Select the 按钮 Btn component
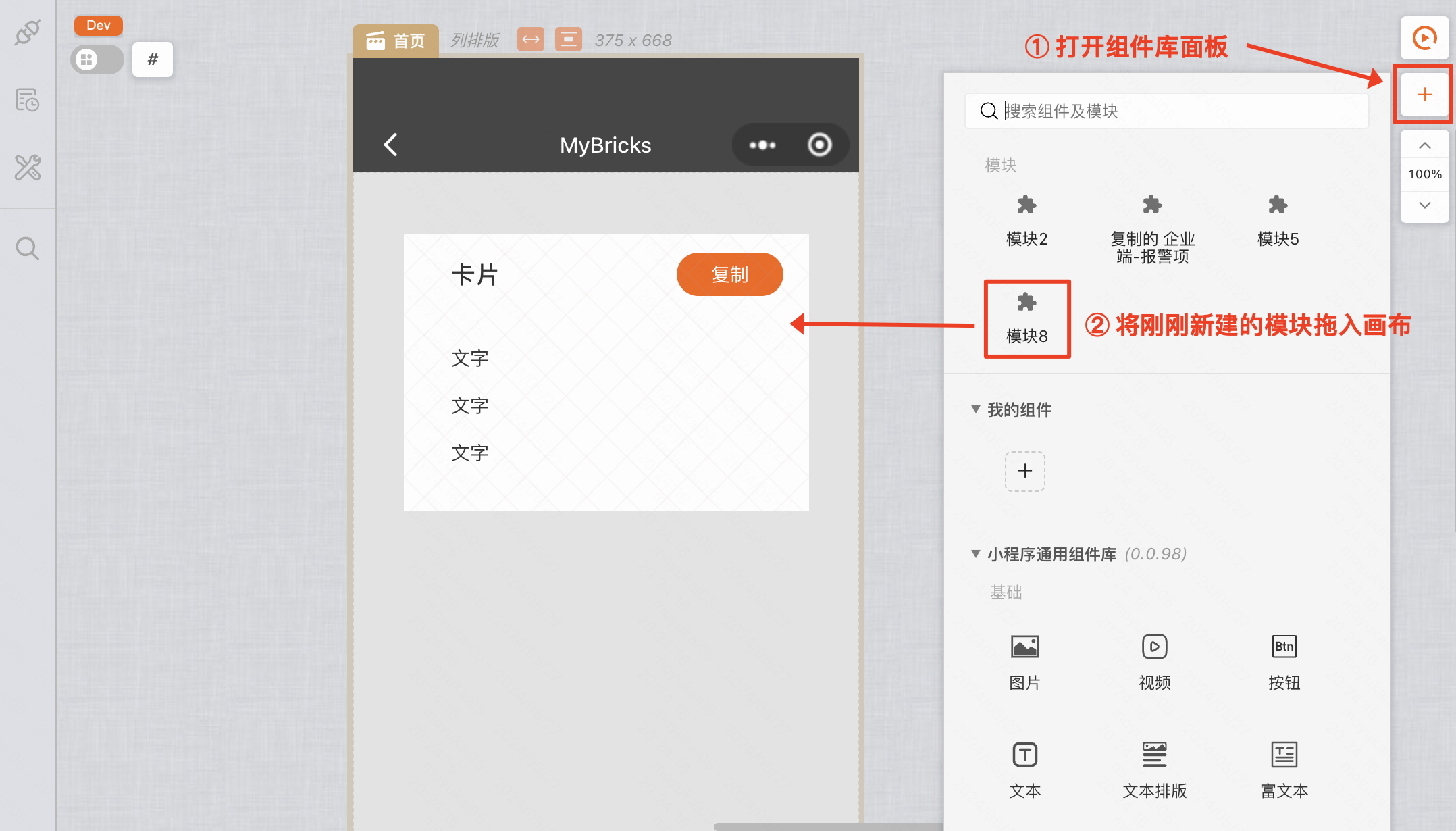The width and height of the screenshot is (1456, 831). pyautogui.click(x=1284, y=662)
